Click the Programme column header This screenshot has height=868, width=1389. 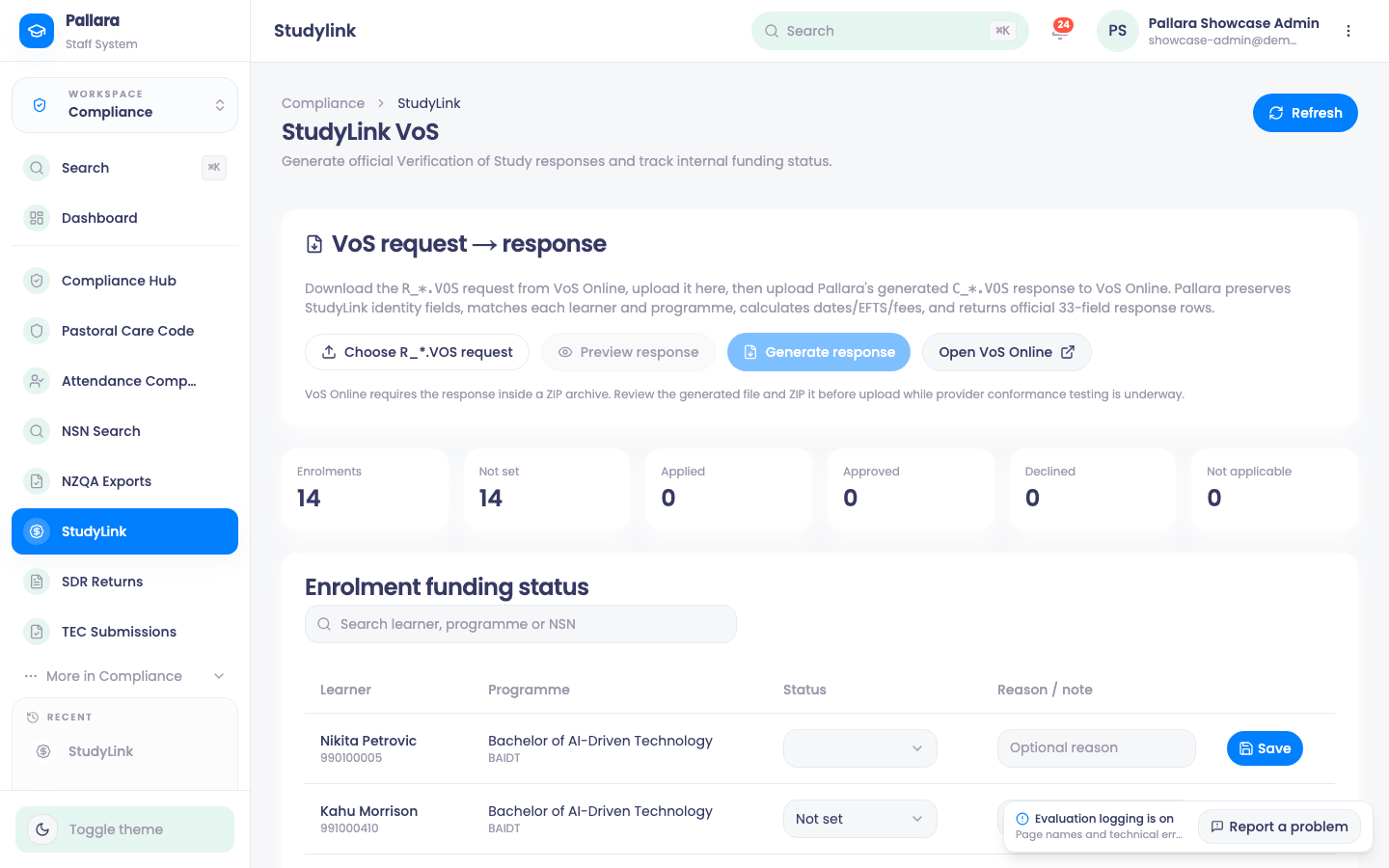(529, 690)
